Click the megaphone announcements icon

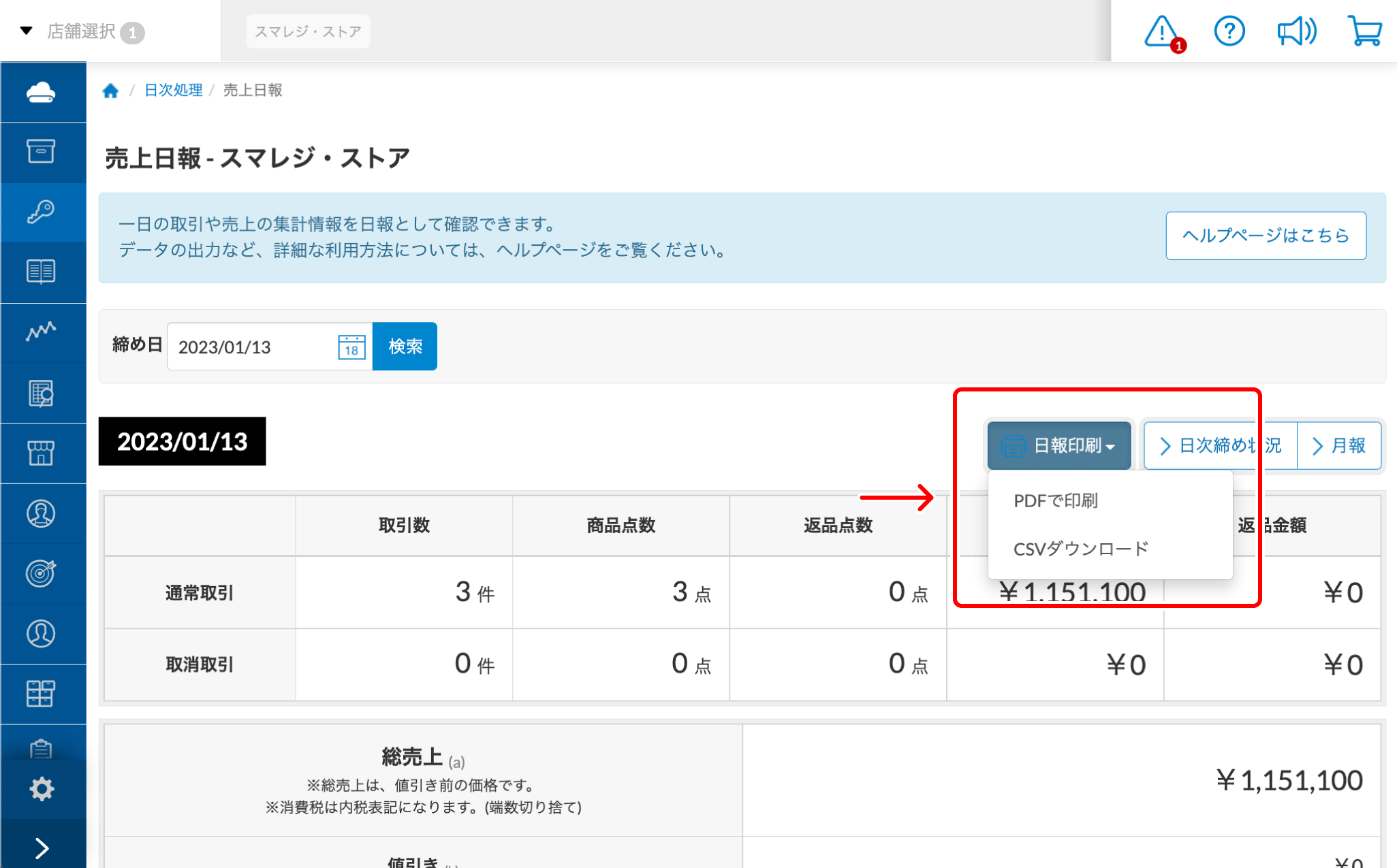tap(1296, 31)
